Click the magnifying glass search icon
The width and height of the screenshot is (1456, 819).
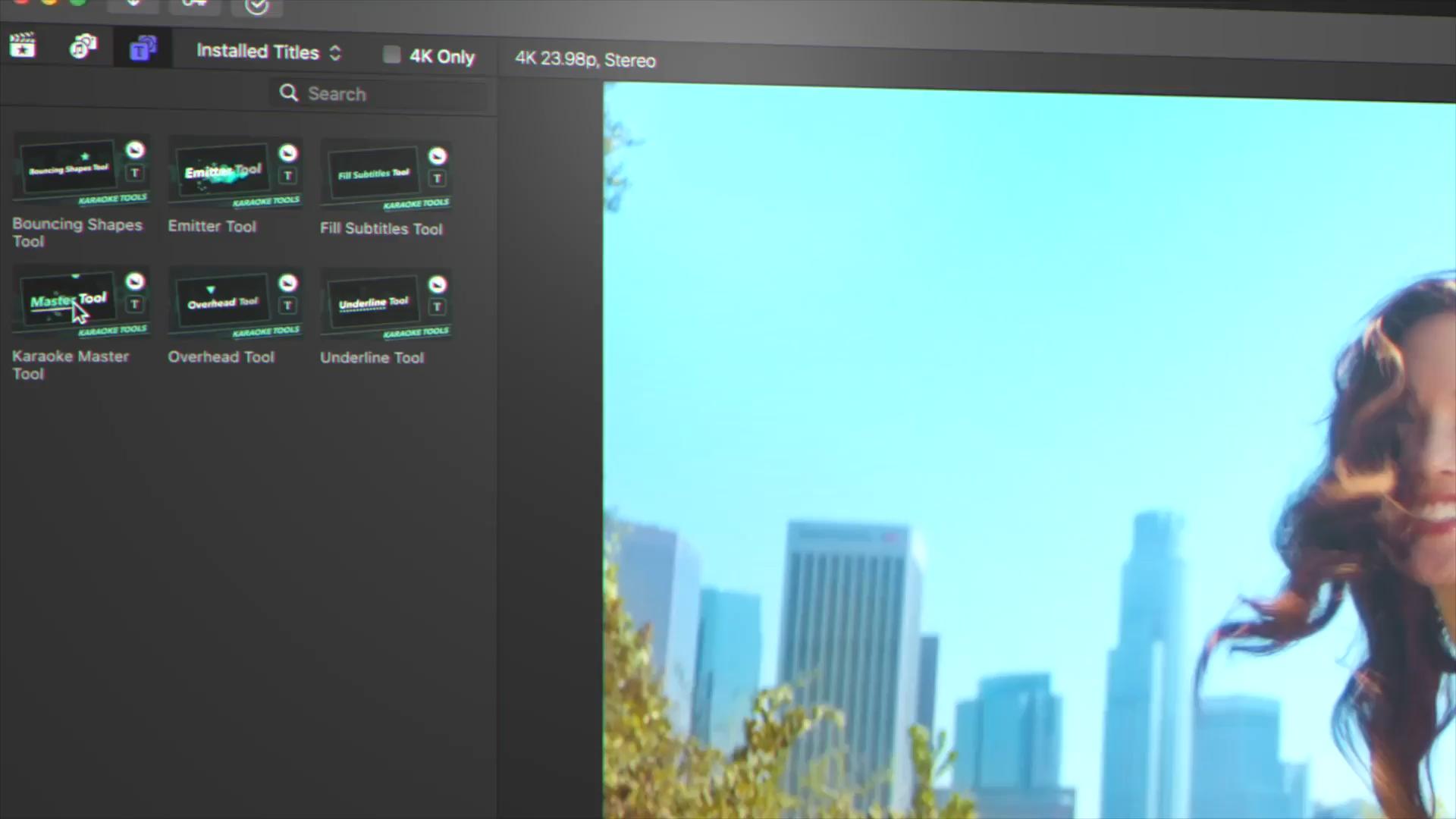click(x=288, y=93)
